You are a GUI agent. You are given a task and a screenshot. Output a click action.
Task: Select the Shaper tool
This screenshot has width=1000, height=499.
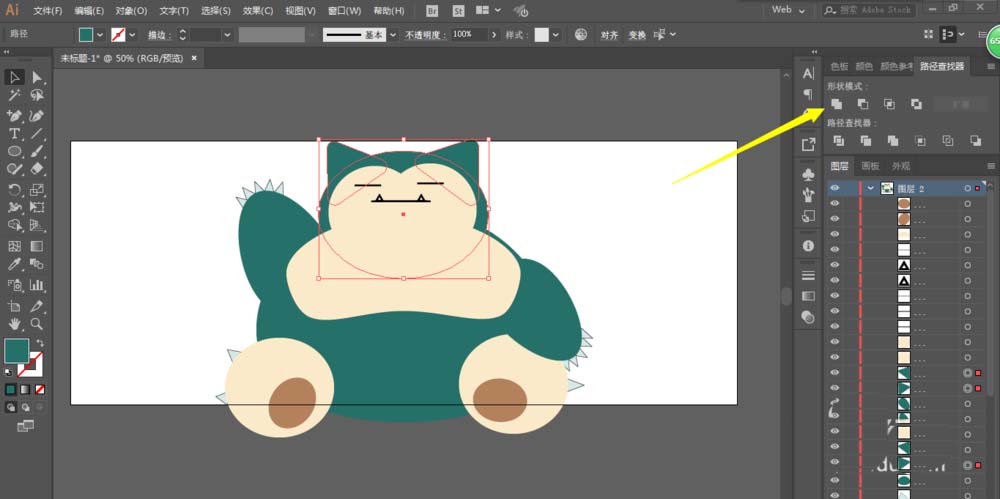(x=15, y=169)
